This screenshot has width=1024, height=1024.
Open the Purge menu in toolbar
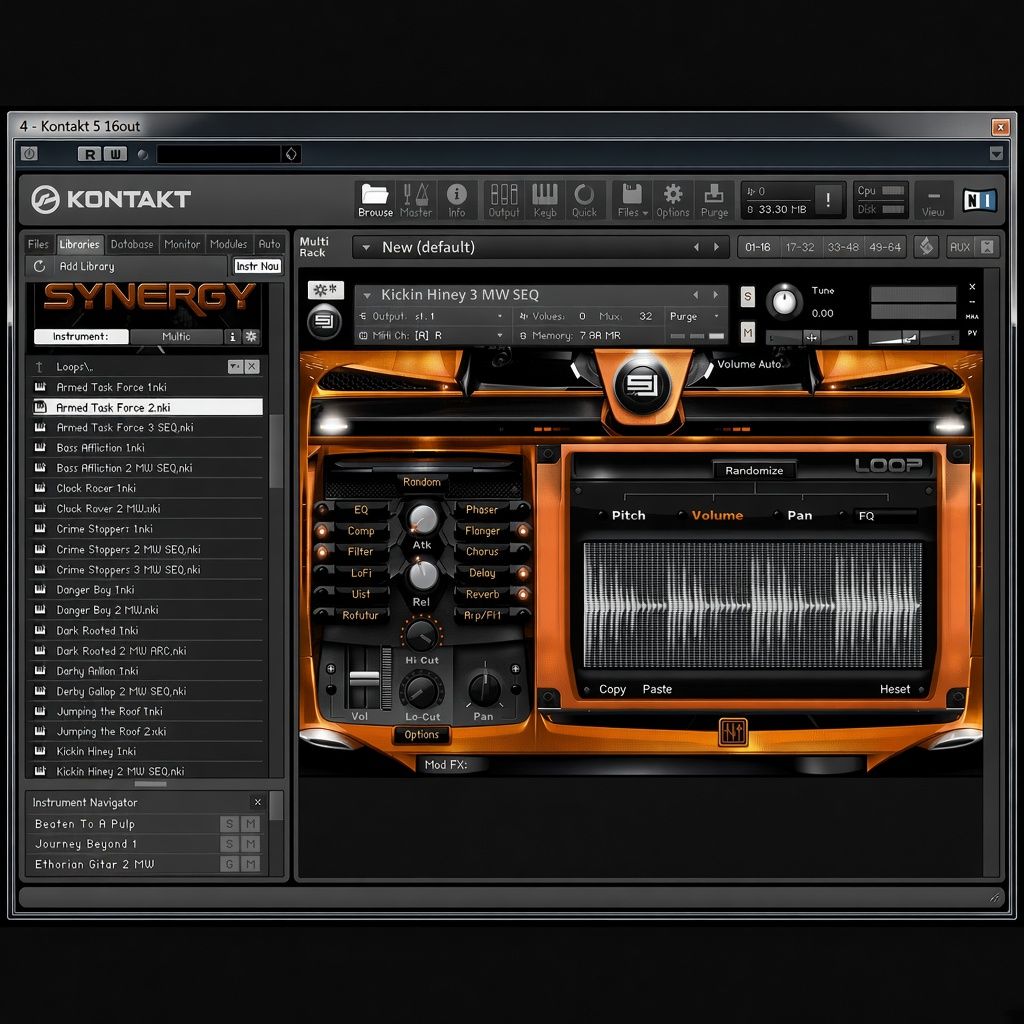coord(714,200)
